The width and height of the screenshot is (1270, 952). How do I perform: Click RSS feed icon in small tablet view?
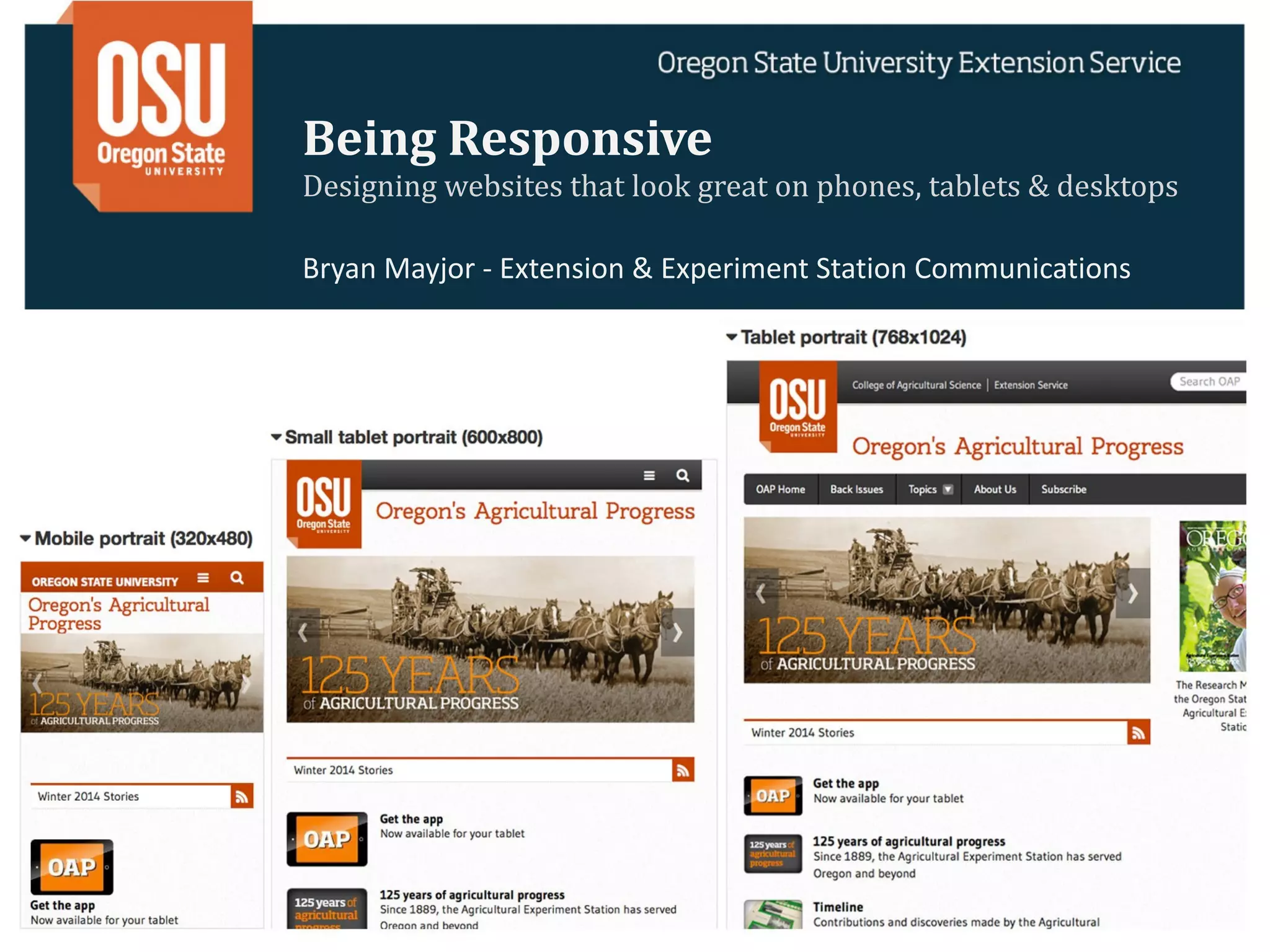point(683,770)
